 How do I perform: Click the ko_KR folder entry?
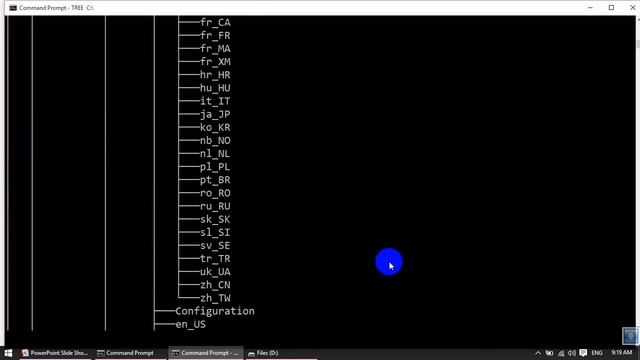coord(215,127)
